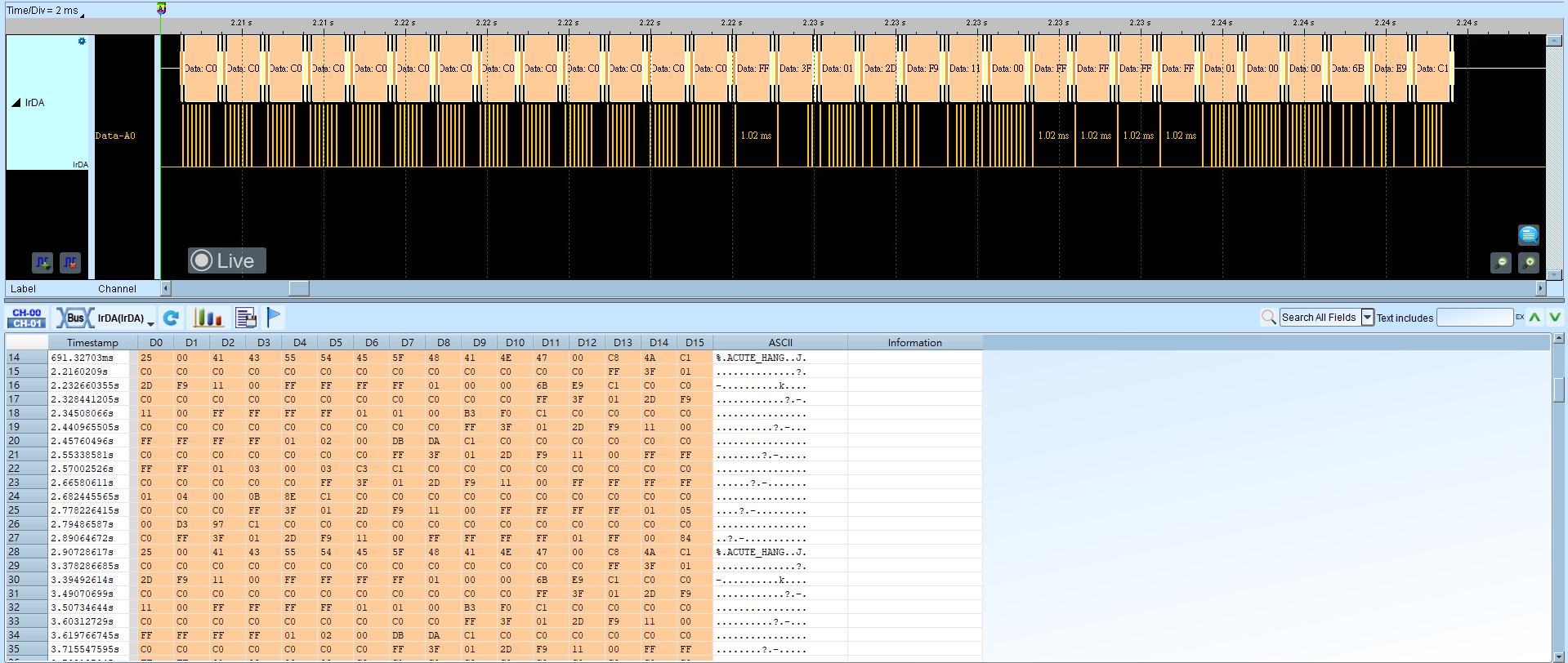Open the Time/Div = 2 ms dropdown
The height and width of the screenshot is (663, 1568).
tap(45, 11)
